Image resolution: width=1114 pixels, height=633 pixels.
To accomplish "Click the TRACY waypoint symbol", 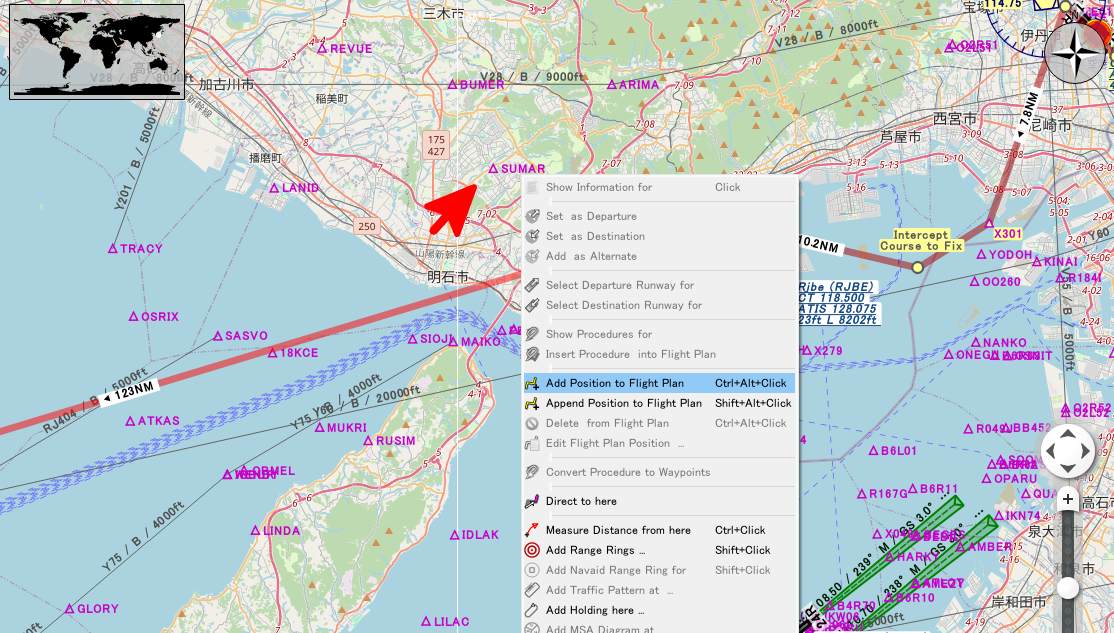I will (x=113, y=248).
